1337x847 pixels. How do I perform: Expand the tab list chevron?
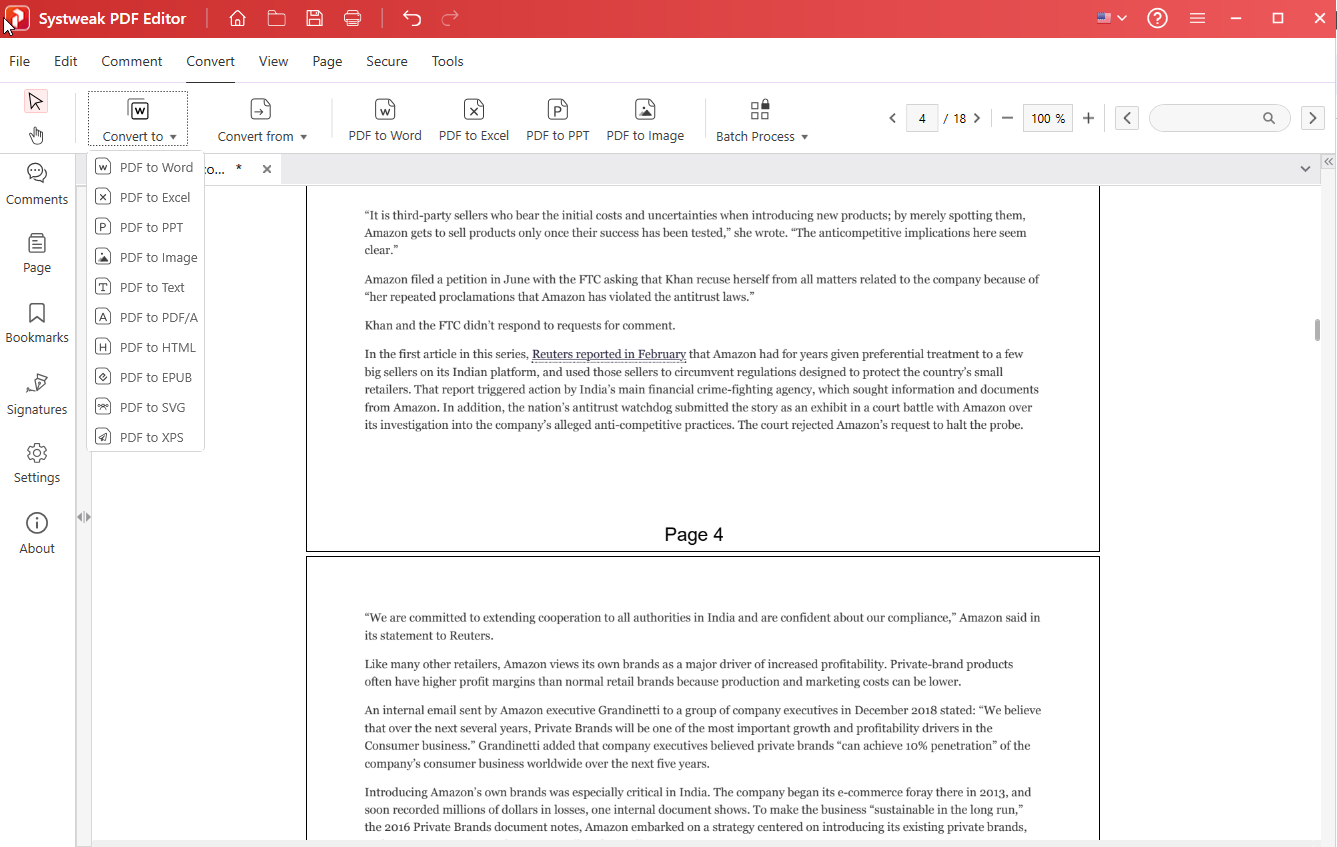(1305, 169)
